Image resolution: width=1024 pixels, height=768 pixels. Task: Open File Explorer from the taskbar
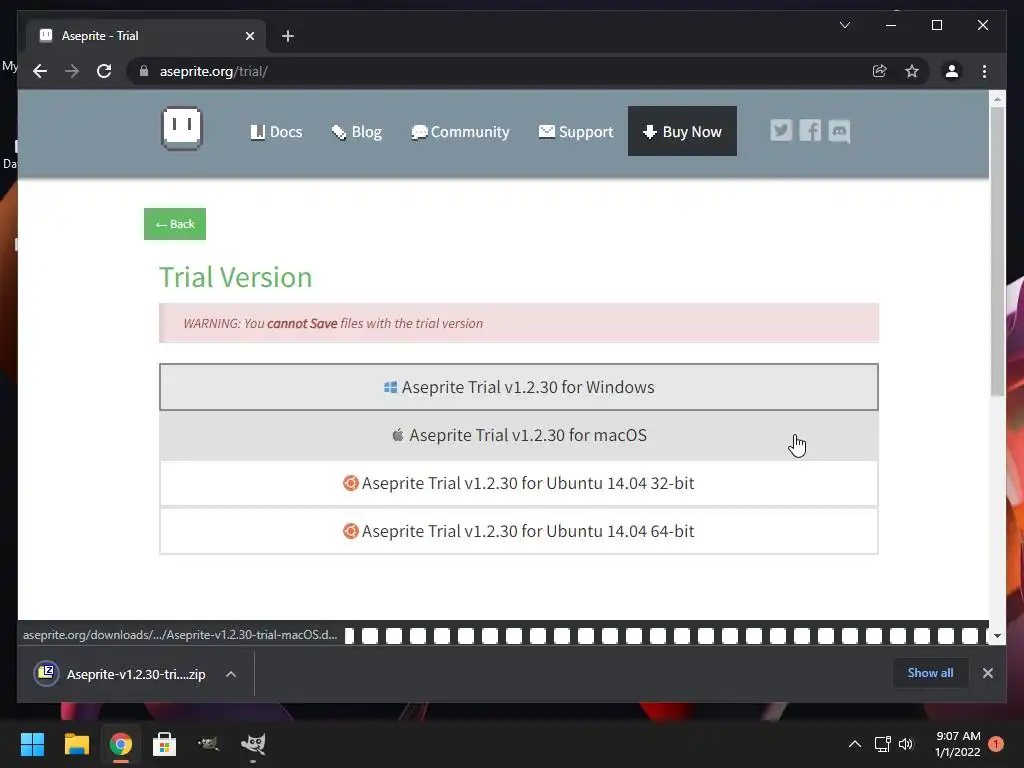76,744
